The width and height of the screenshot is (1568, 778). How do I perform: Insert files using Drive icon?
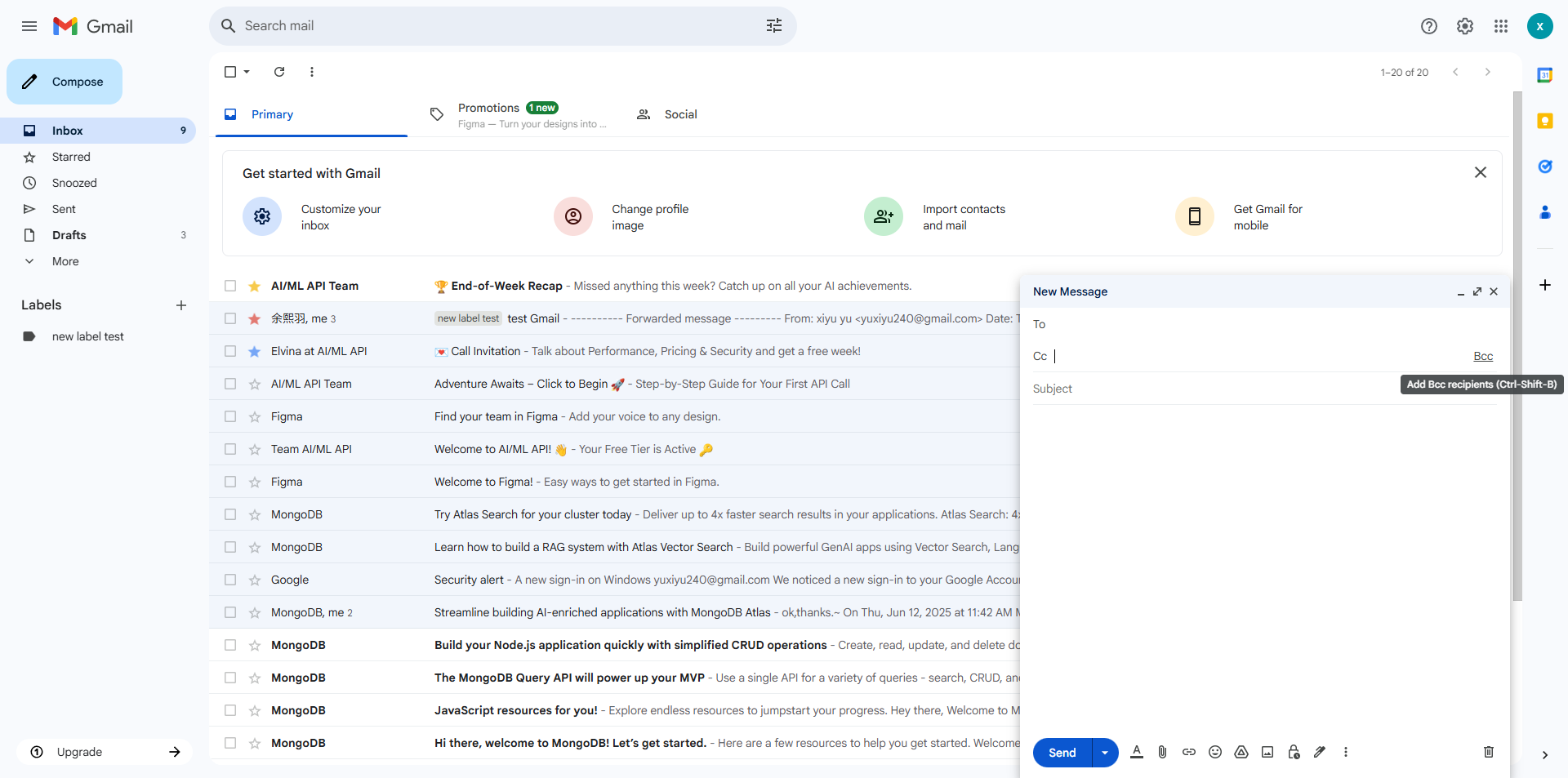tap(1241, 752)
